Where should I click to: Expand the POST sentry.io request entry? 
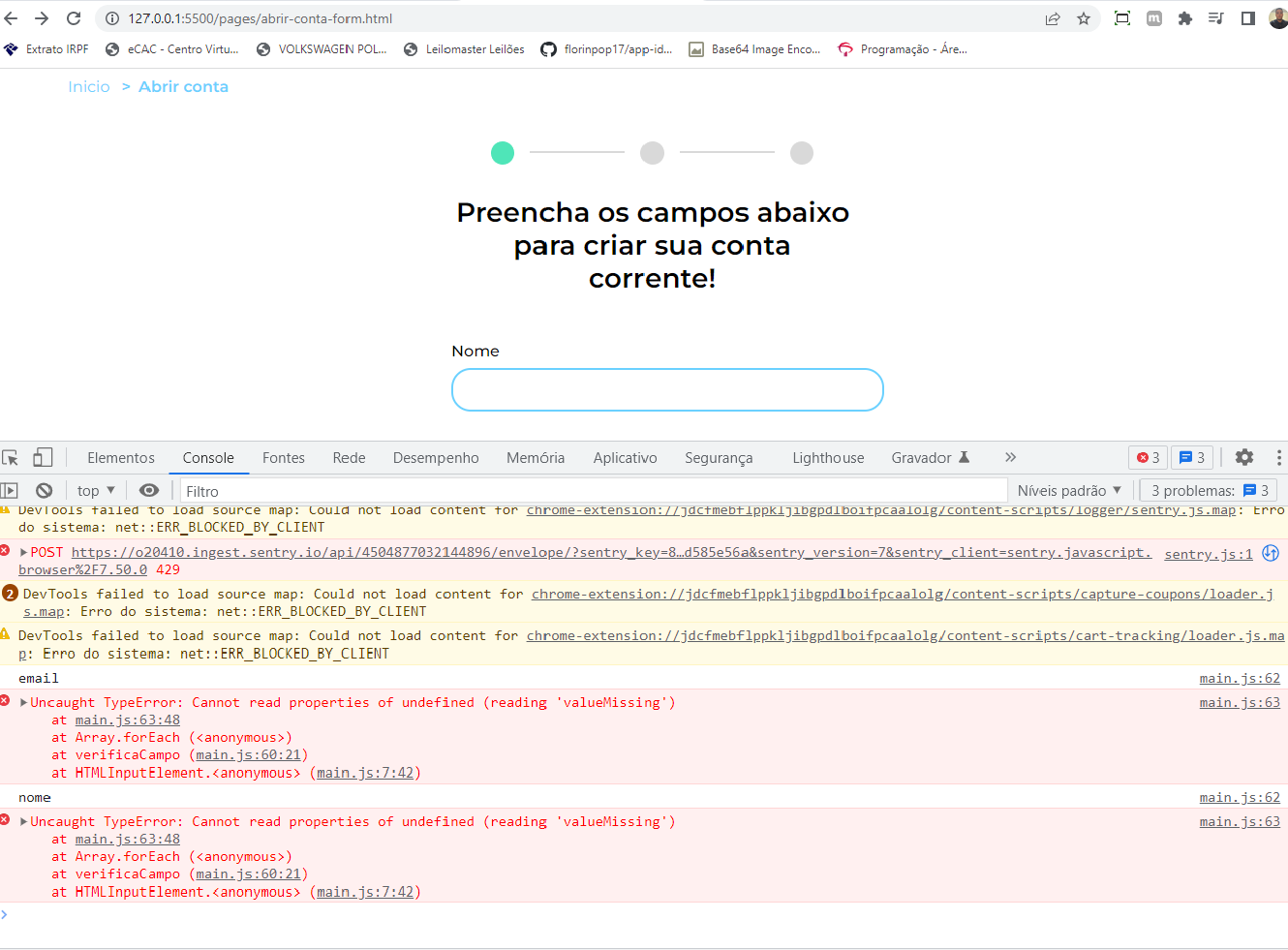[23, 553]
